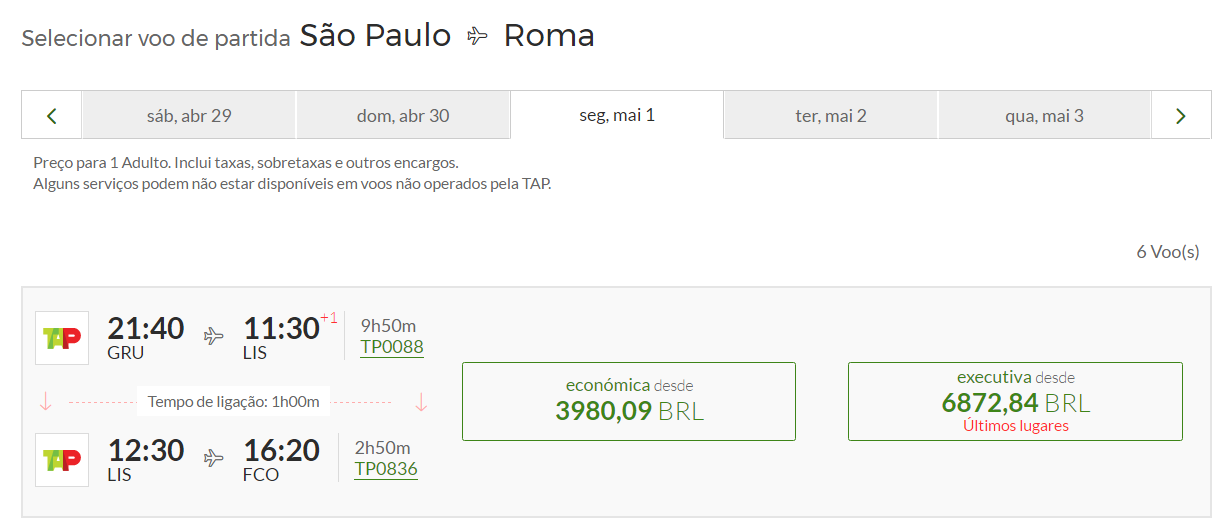
Task: Choose económica fare 3980,09 BRL
Action: [629, 401]
